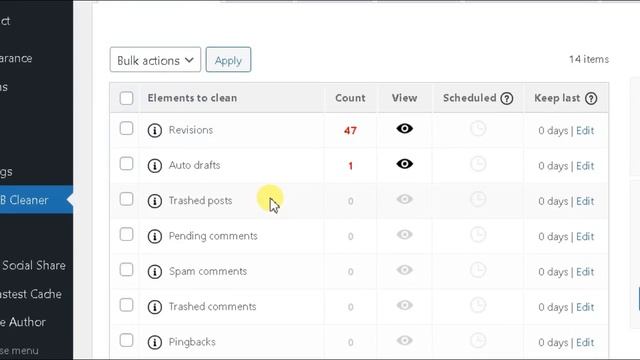Click the Count column header
Viewport: 640px width, 360px height.
coord(350,98)
